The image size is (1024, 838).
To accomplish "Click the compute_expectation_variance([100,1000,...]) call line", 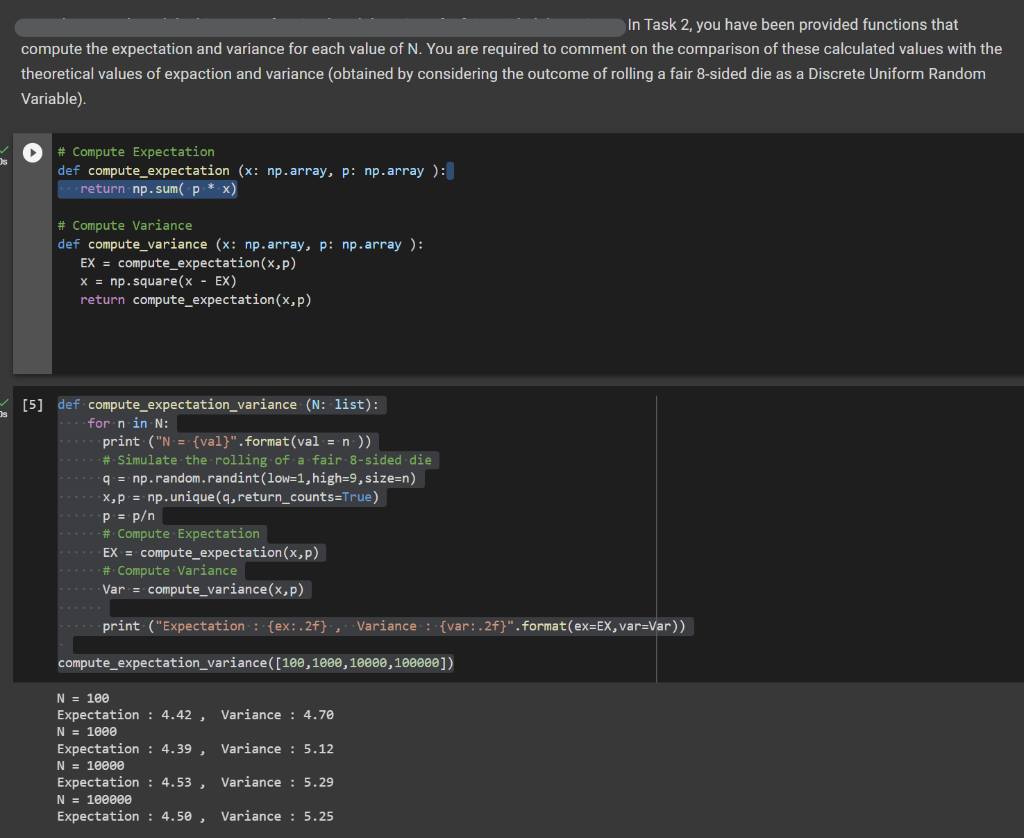I will 255,663.
